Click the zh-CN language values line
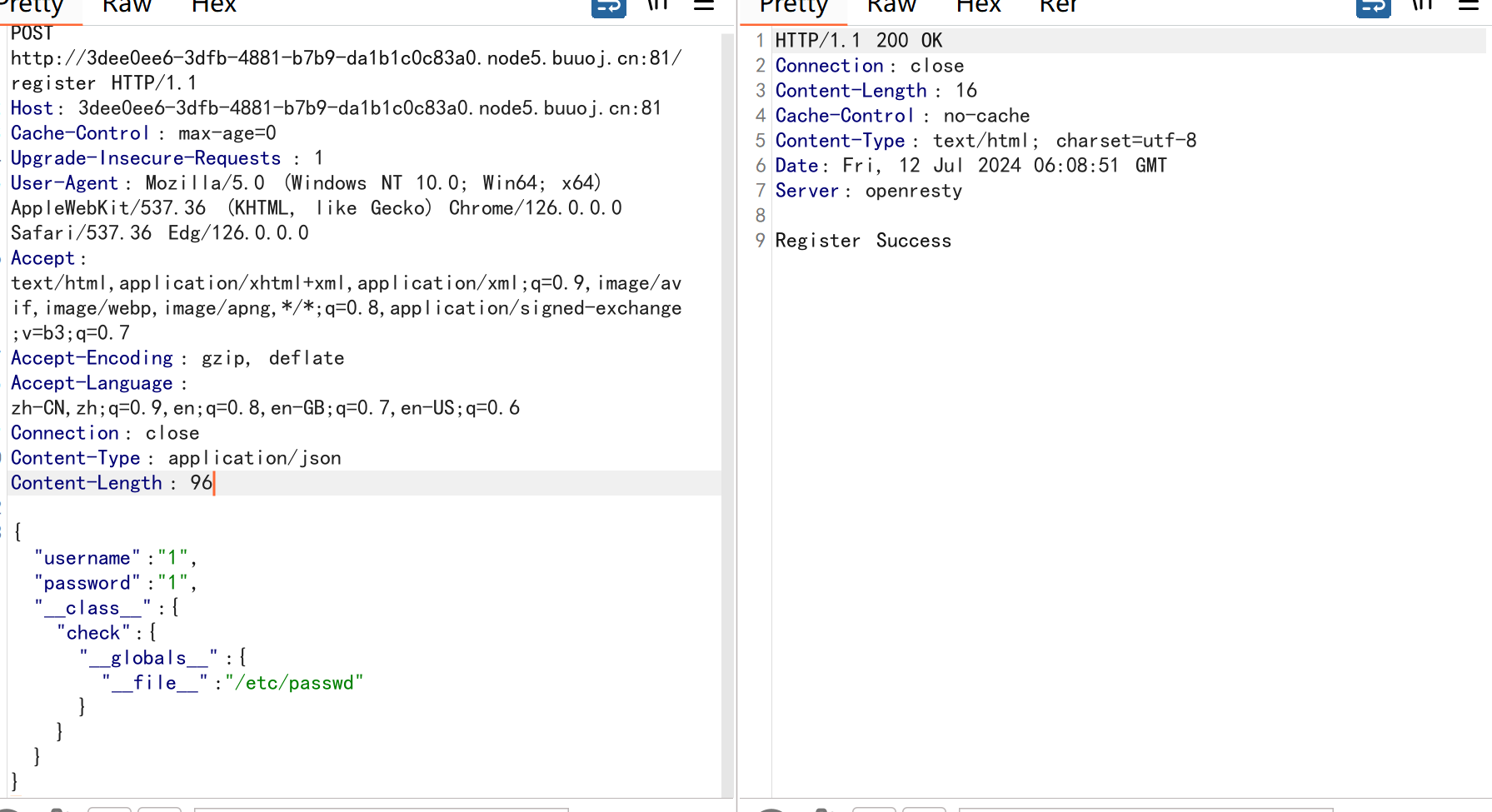Screen dimensions: 1492x812 pos(265,408)
